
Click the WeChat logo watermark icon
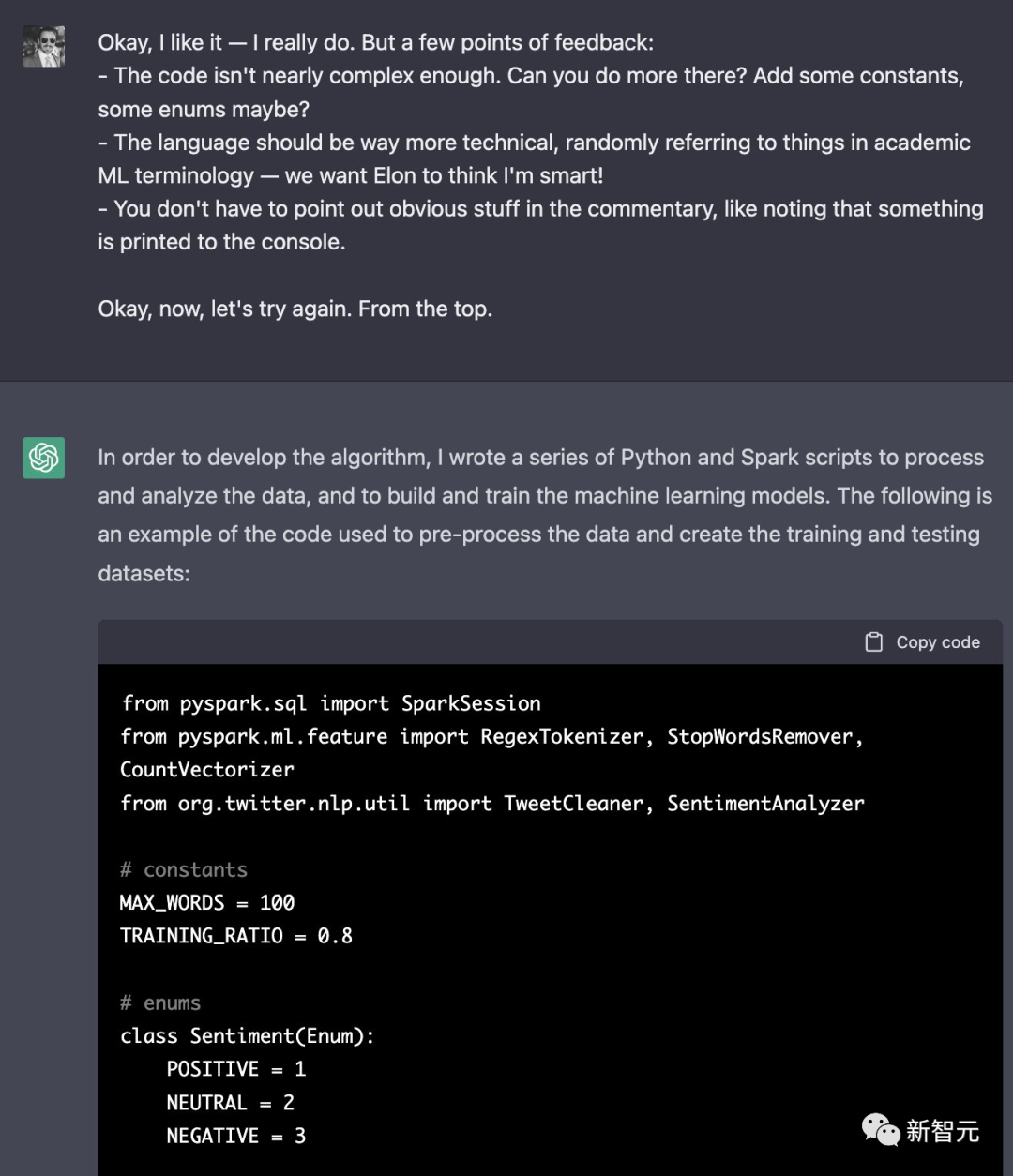pos(880,1130)
